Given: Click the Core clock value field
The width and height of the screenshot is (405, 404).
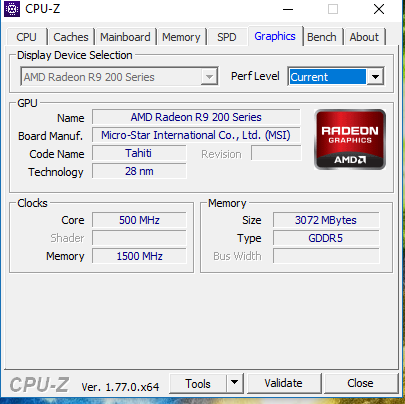Looking at the screenshot, I should [x=139, y=220].
